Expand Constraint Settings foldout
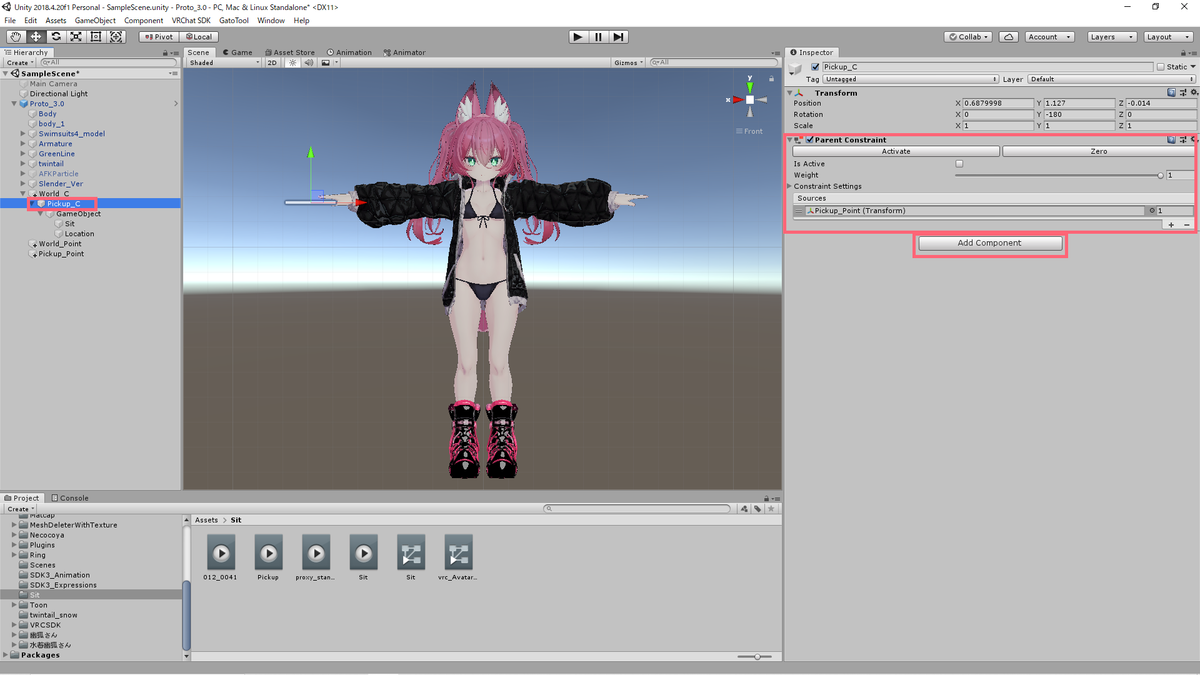Screen dimensions: 1200x675 (789, 187)
